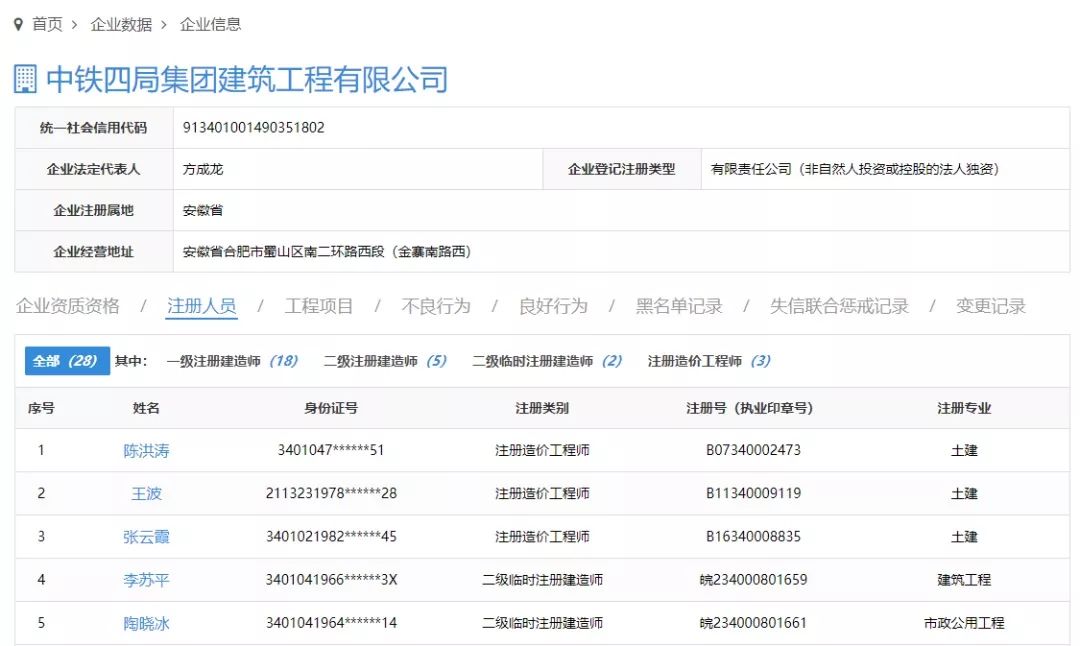Screen dimensions: 1080x646
Task: Click ID number 2113231978******28
Action: click(331, 493)
